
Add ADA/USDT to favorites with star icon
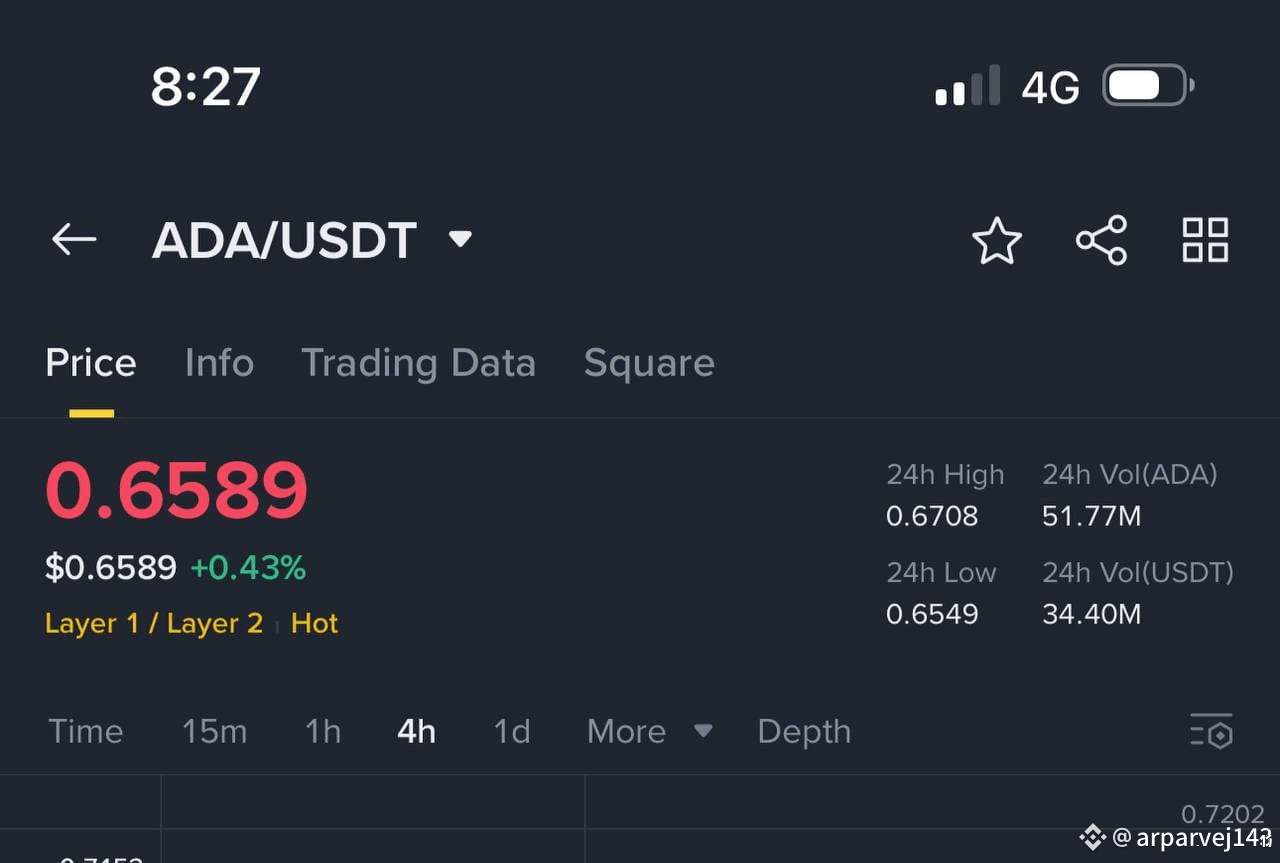997,241
